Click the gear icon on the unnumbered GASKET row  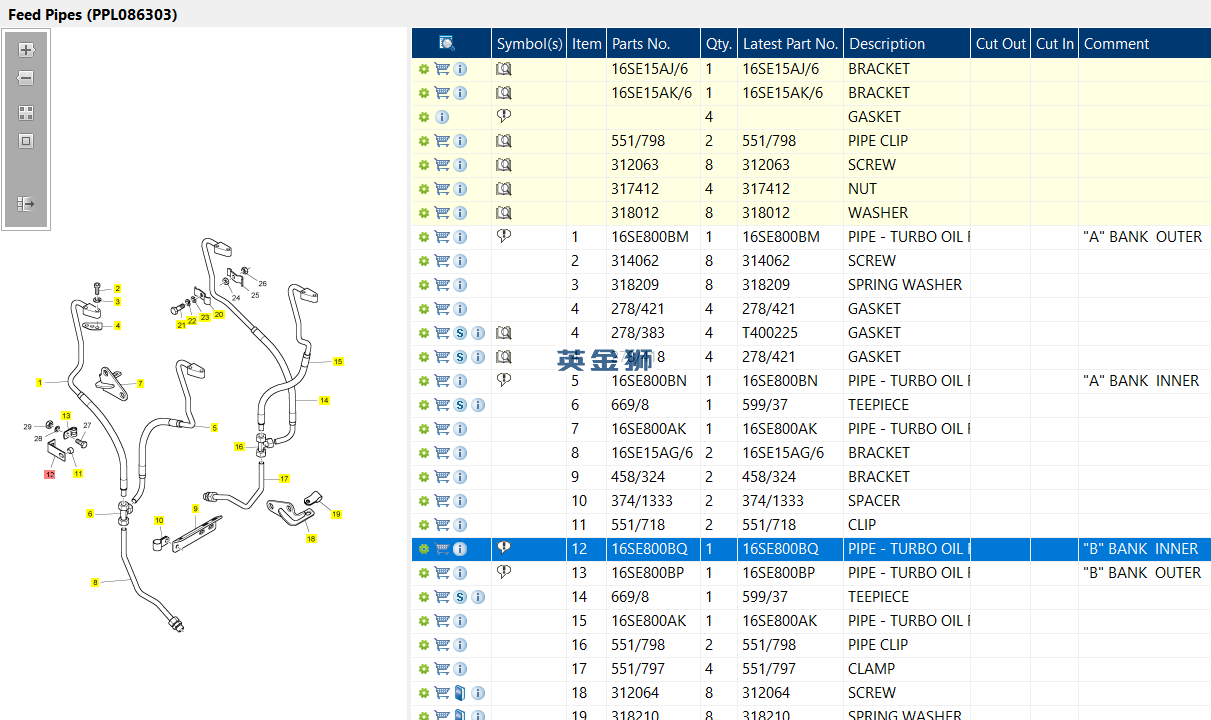pos(424,117)
